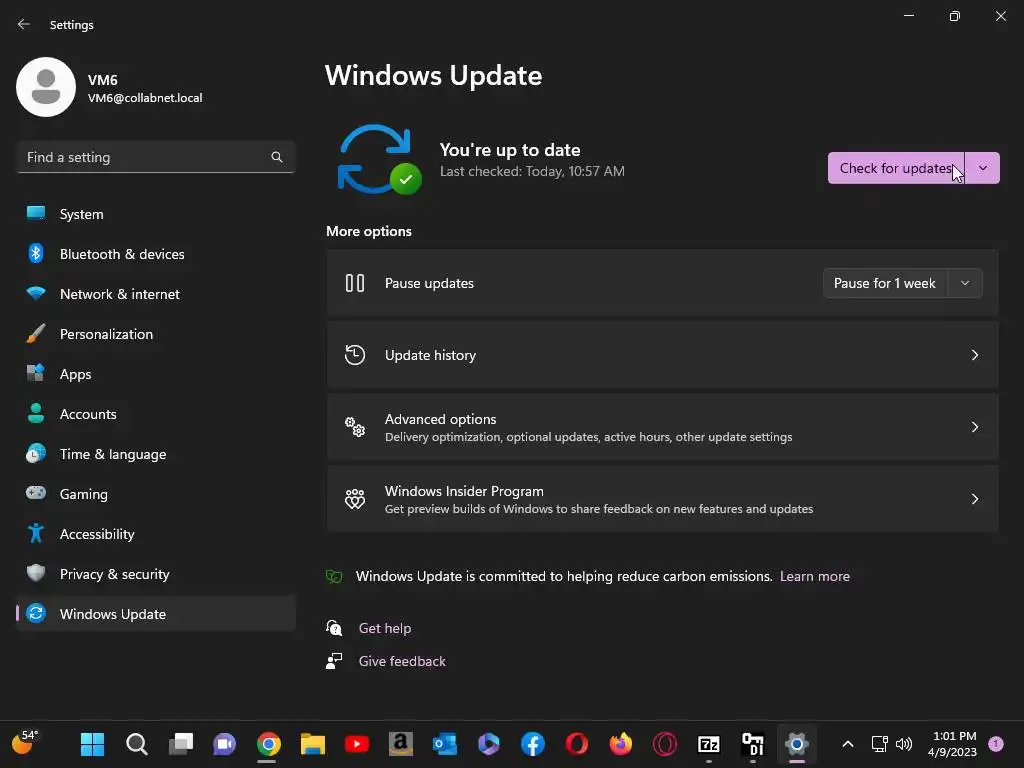
Task: Click the search magnifier in Find a setting
Action: (277, 157)
